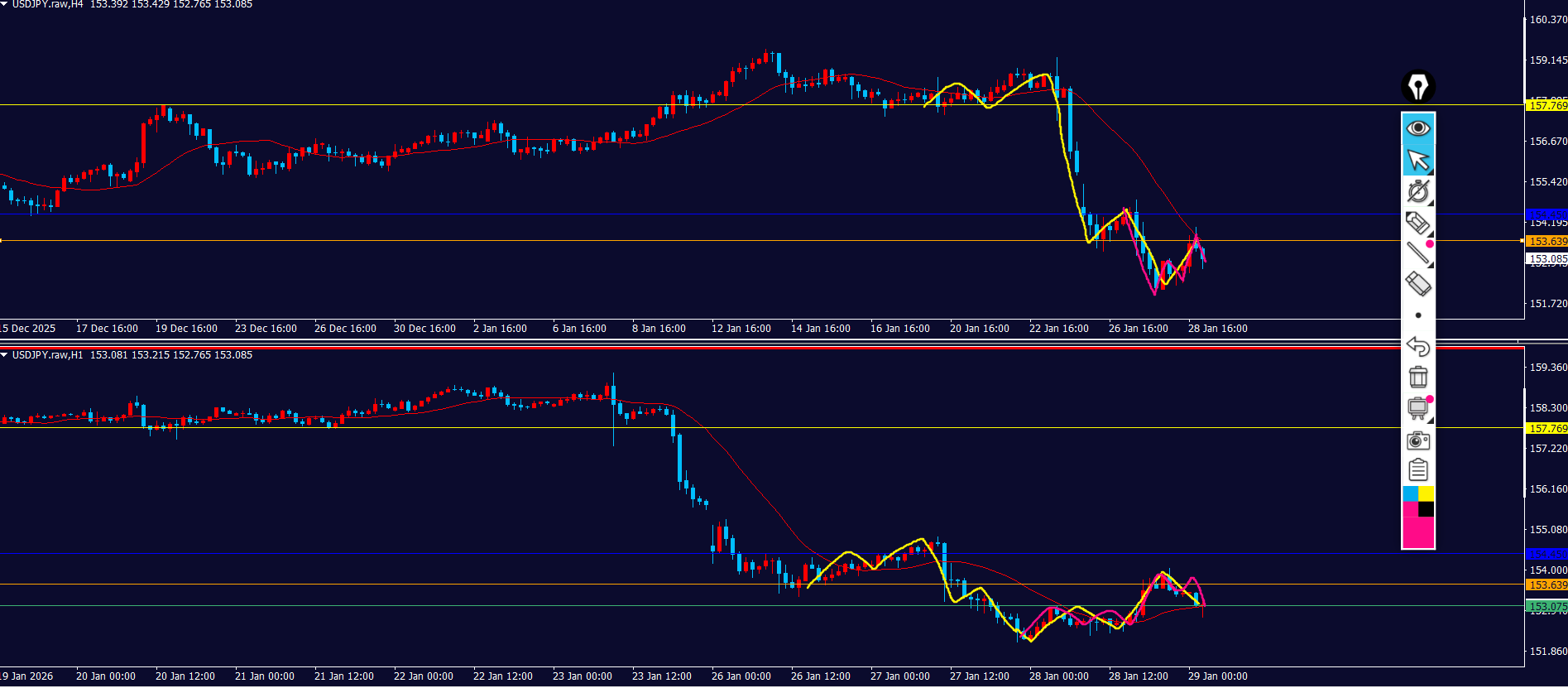Expand the USDJPY.raw,H1 chart dropdown triangle
The height and width of the screenshot is (688, 1568).
click(x=5, y=355)
